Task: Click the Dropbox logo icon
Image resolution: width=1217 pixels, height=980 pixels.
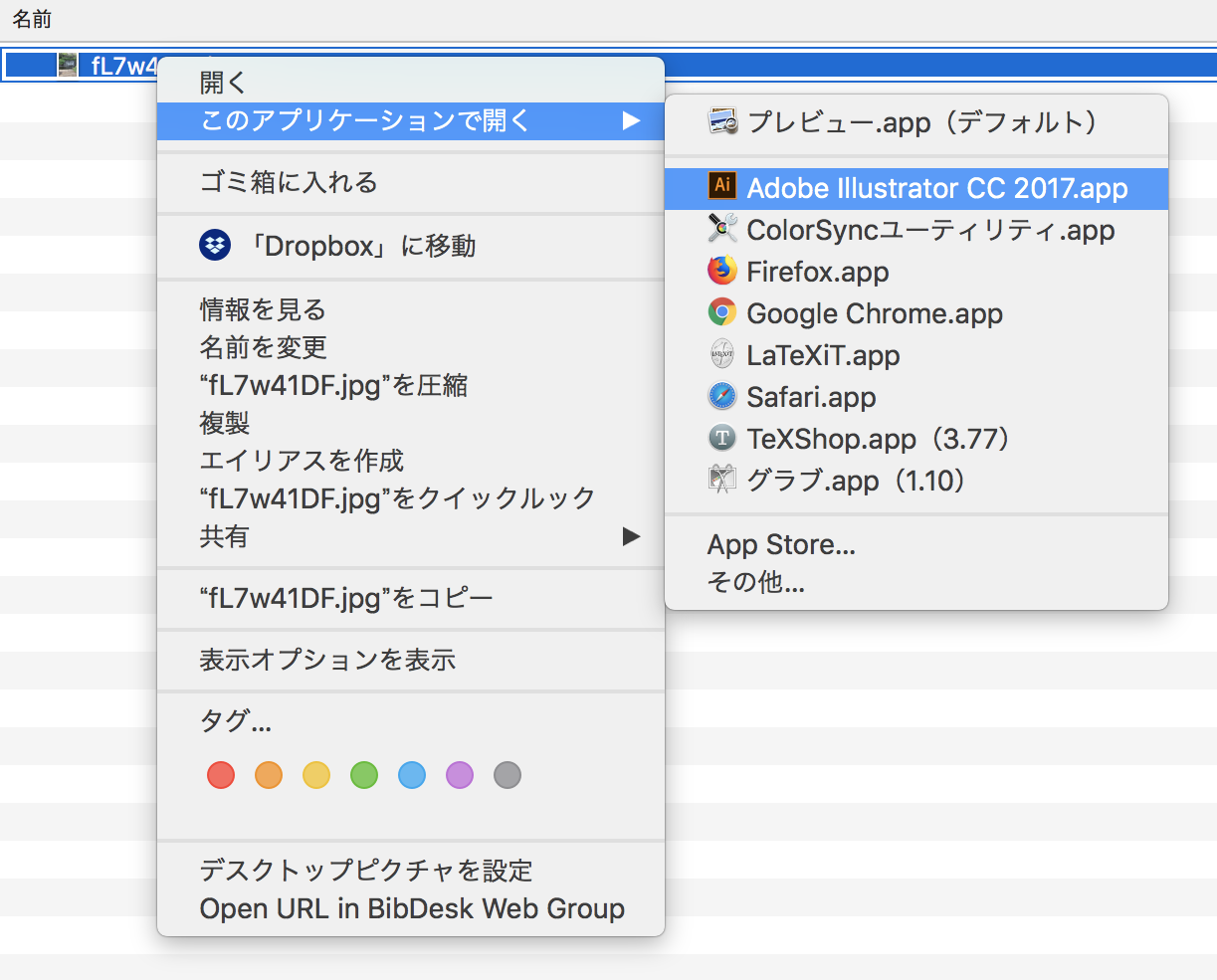Action: pyautogui.click(x=215, y=245)
